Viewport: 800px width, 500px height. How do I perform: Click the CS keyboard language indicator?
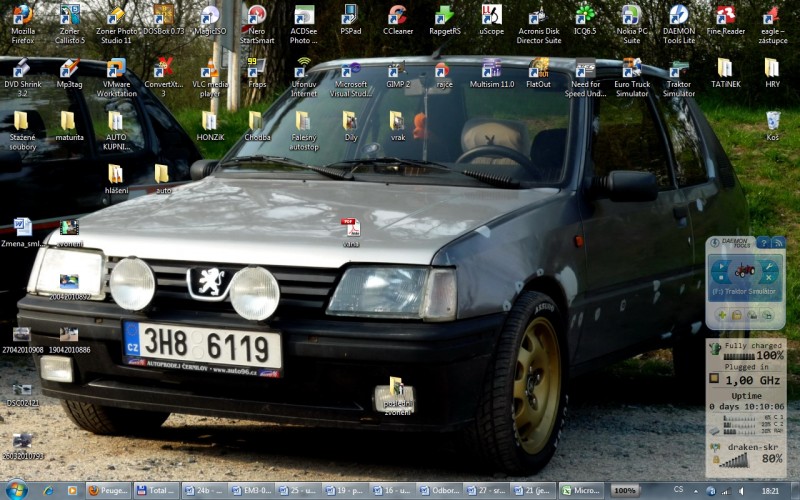(679, 490)
